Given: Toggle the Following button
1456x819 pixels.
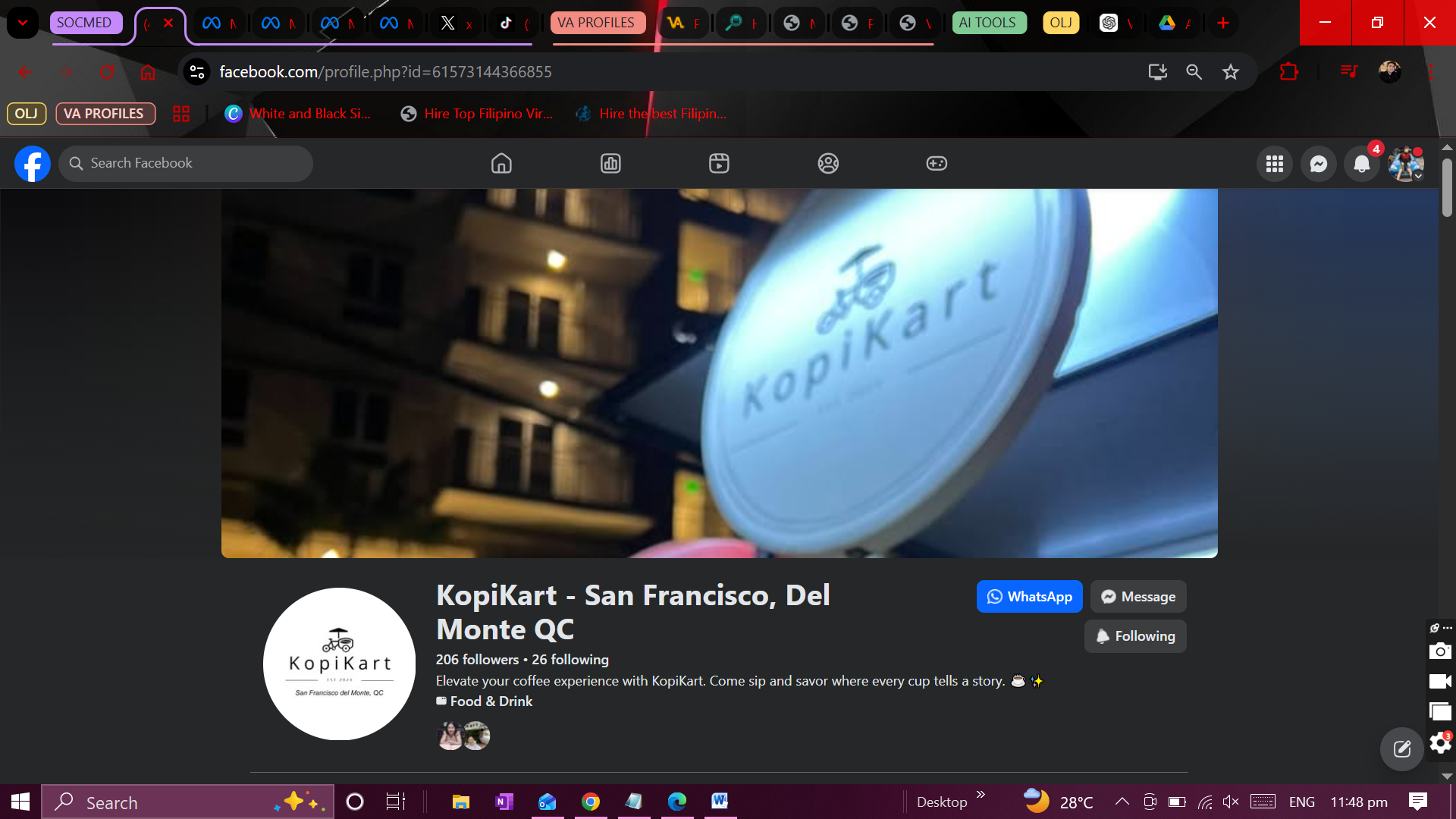Looking at the screenshot, I should tap(1135, 636).
